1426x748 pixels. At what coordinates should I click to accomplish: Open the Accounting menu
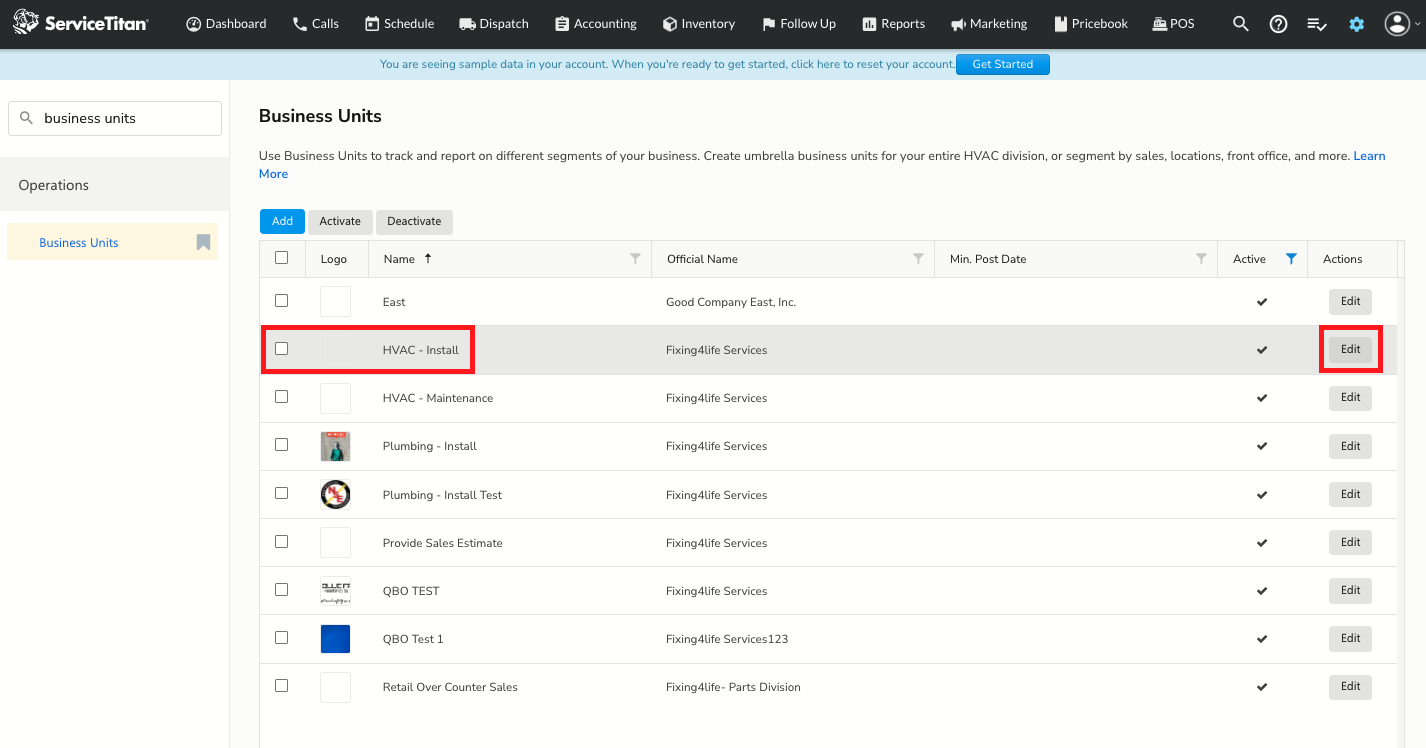[x=595, y=24]
